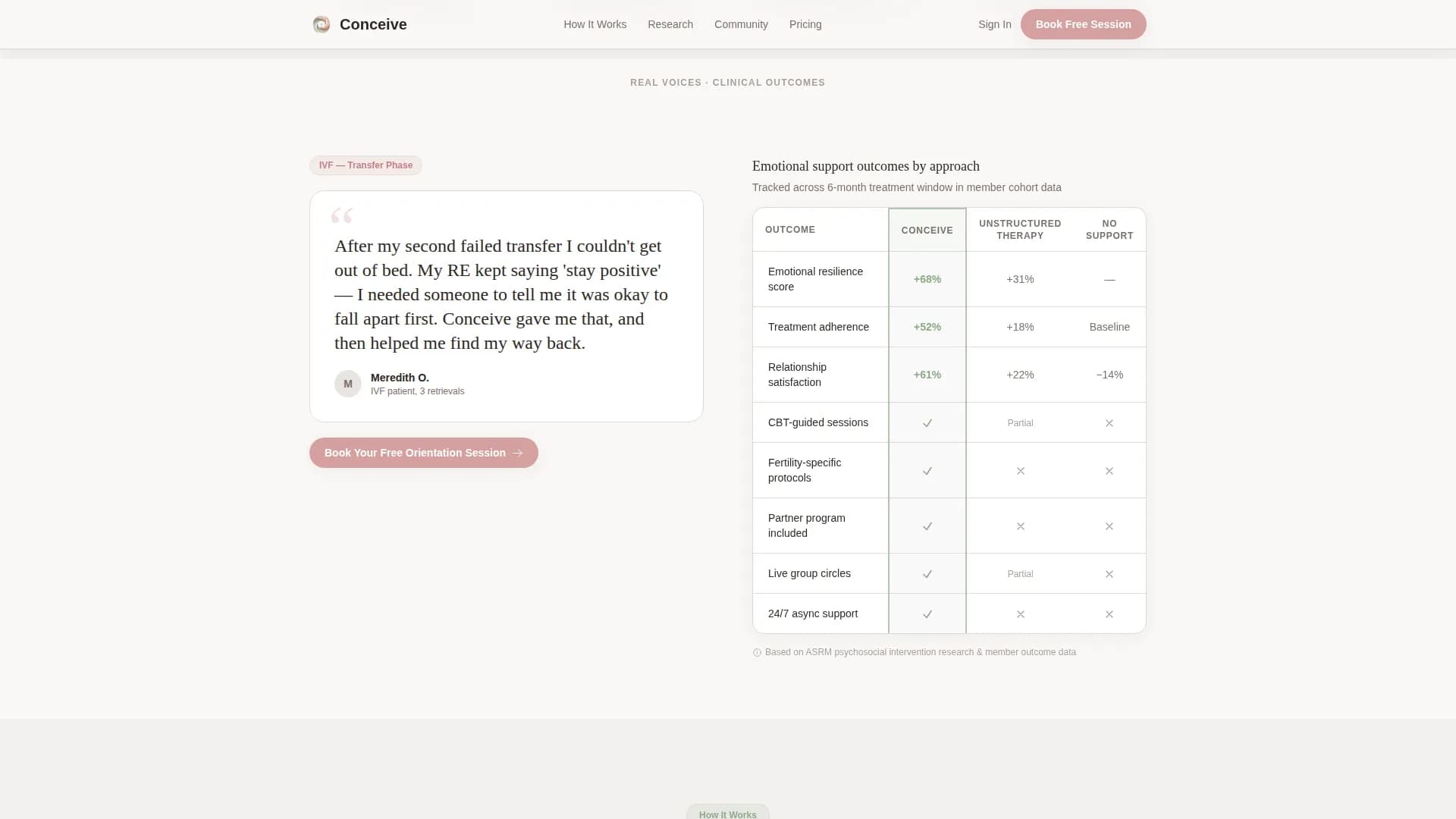Click the Unstructured Therapy column header

click(x=1020, y=230)
